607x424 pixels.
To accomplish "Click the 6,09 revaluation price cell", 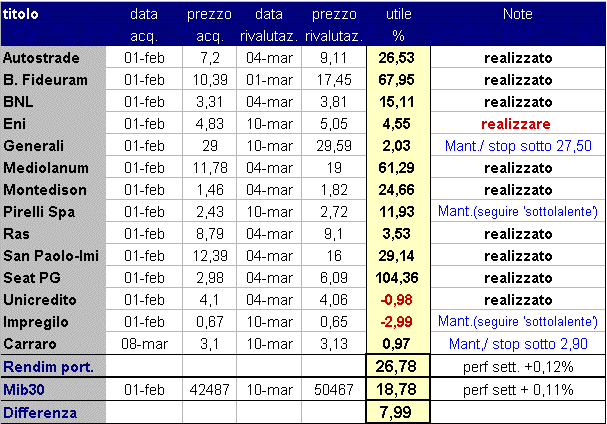I will click(334, 278).
